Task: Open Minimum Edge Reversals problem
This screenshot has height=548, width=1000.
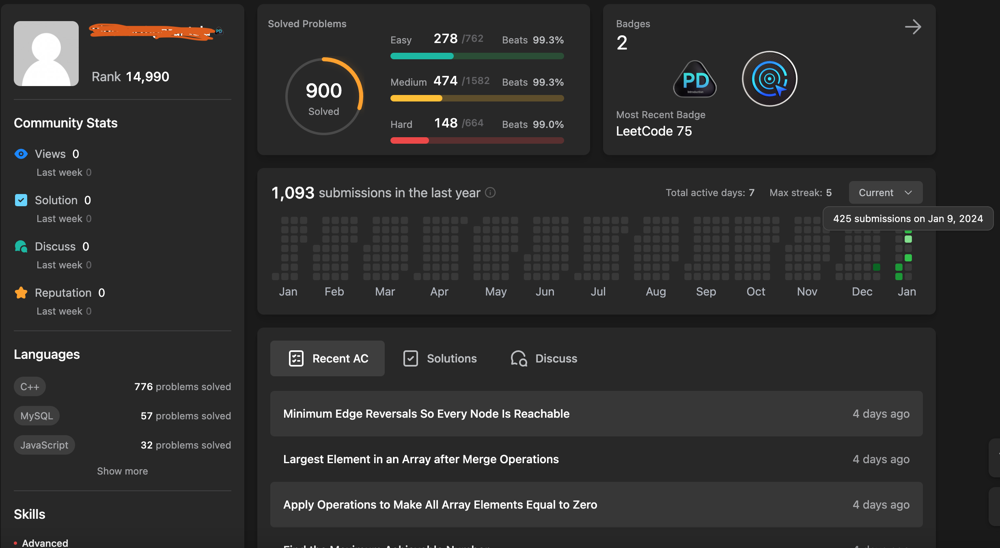Action: coord(426,414)
